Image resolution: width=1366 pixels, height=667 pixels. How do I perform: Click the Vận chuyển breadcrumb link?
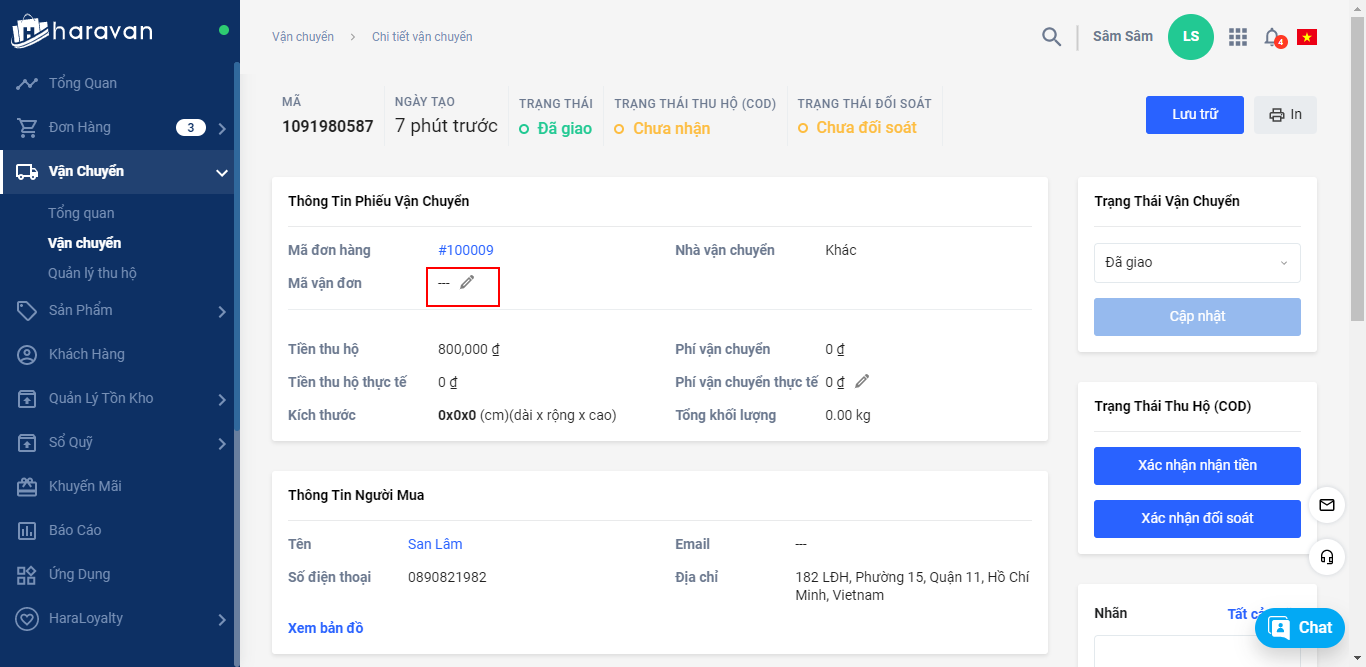(303, 37)
